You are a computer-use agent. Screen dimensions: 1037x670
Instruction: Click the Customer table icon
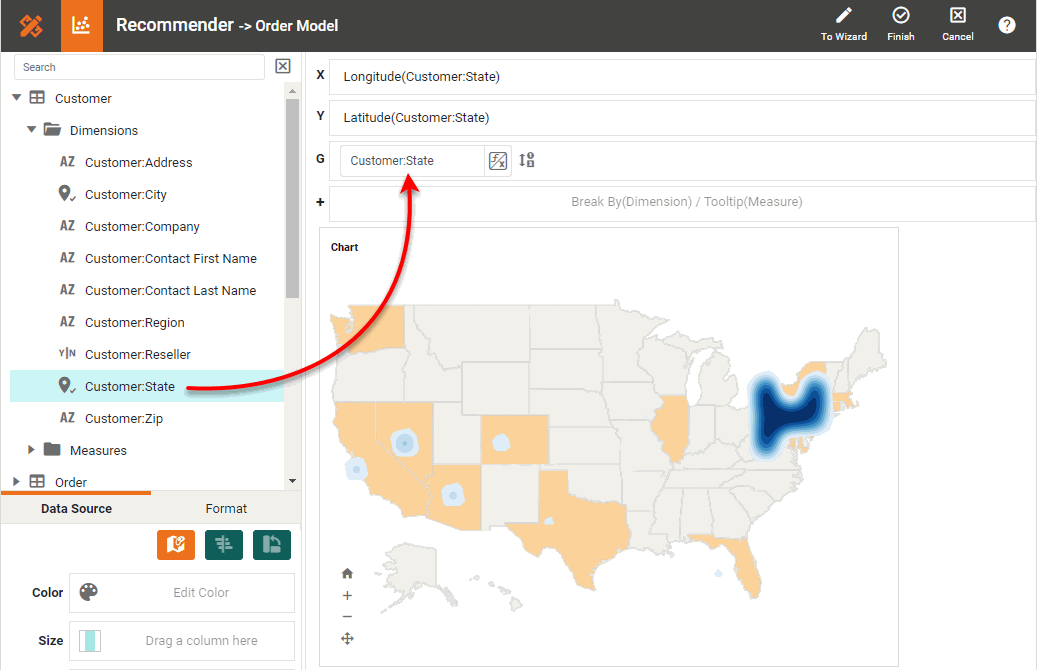tap(38, 98)
